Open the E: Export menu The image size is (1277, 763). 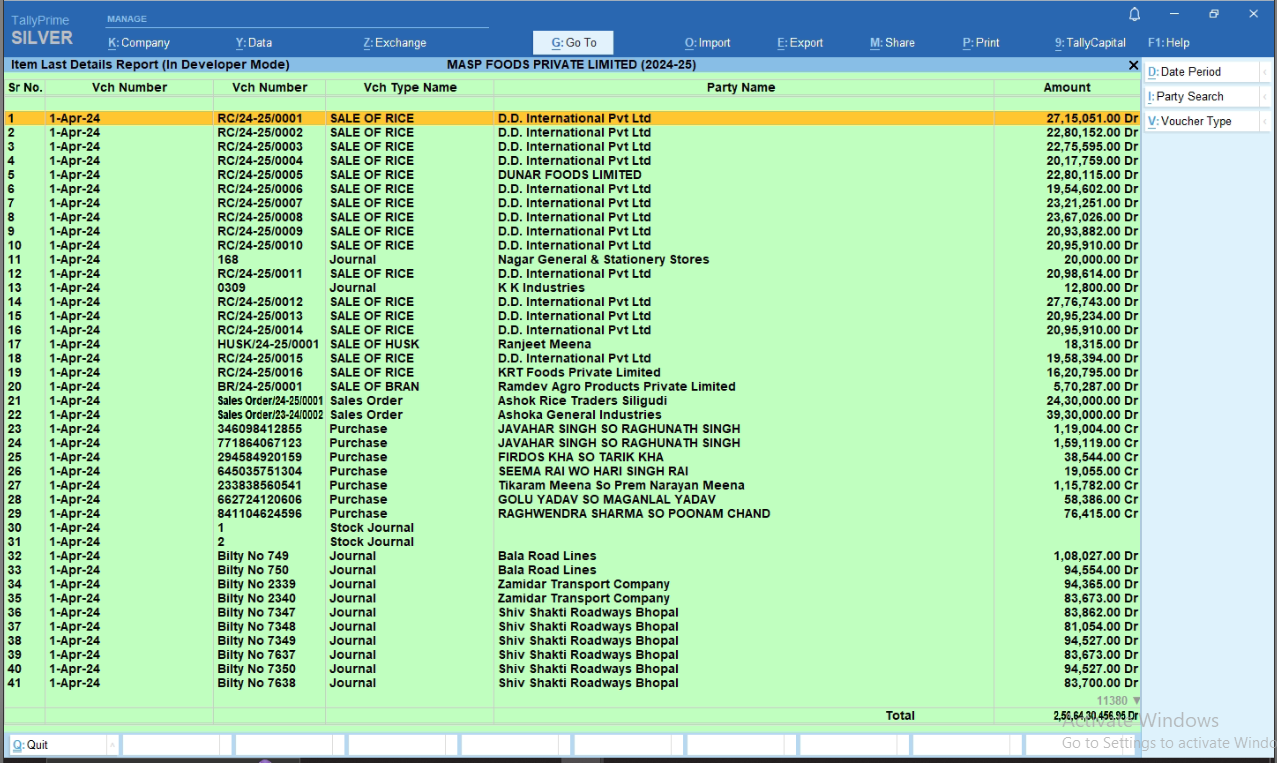coord(800,43)
